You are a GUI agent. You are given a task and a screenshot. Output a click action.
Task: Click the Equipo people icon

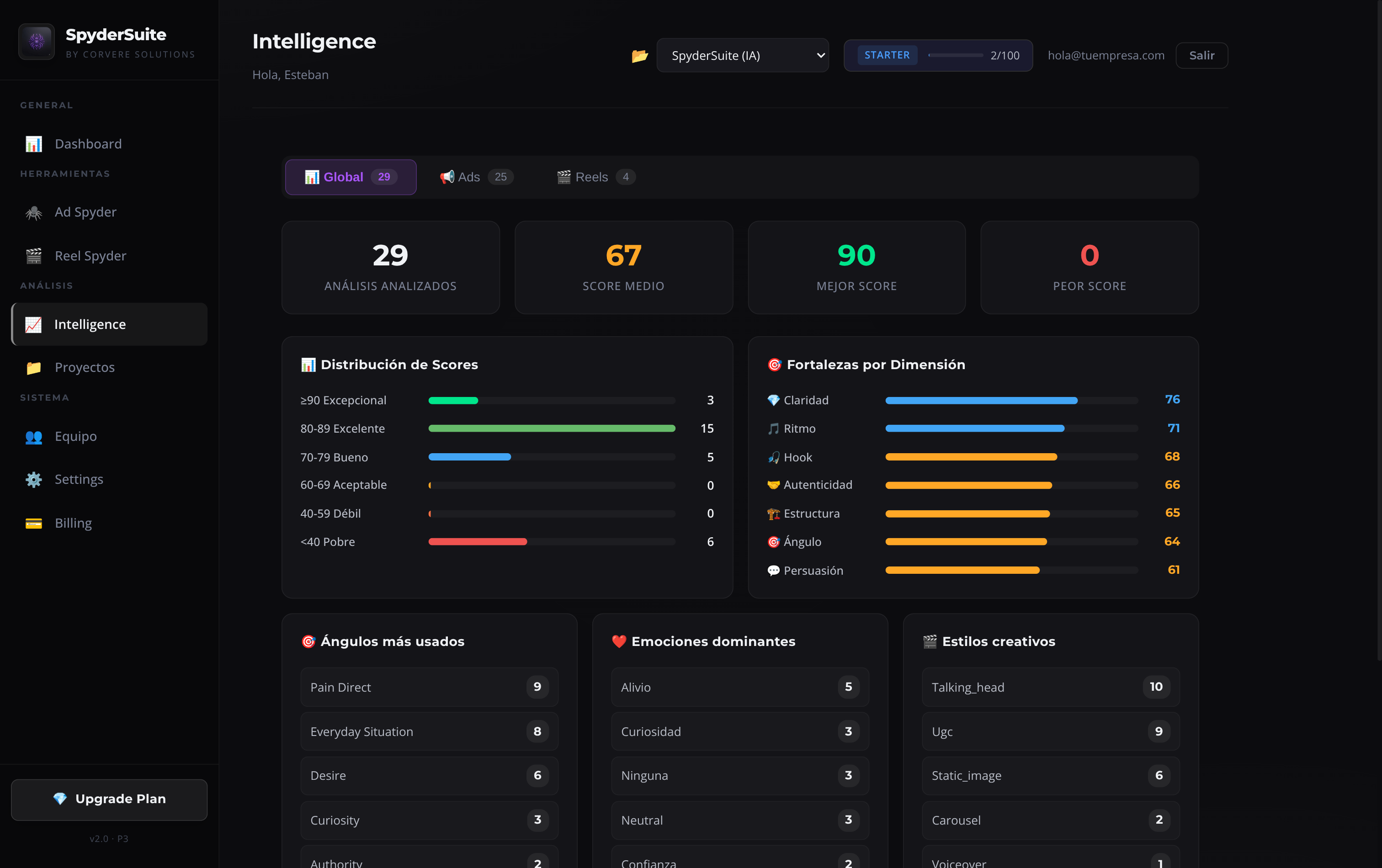34,437
